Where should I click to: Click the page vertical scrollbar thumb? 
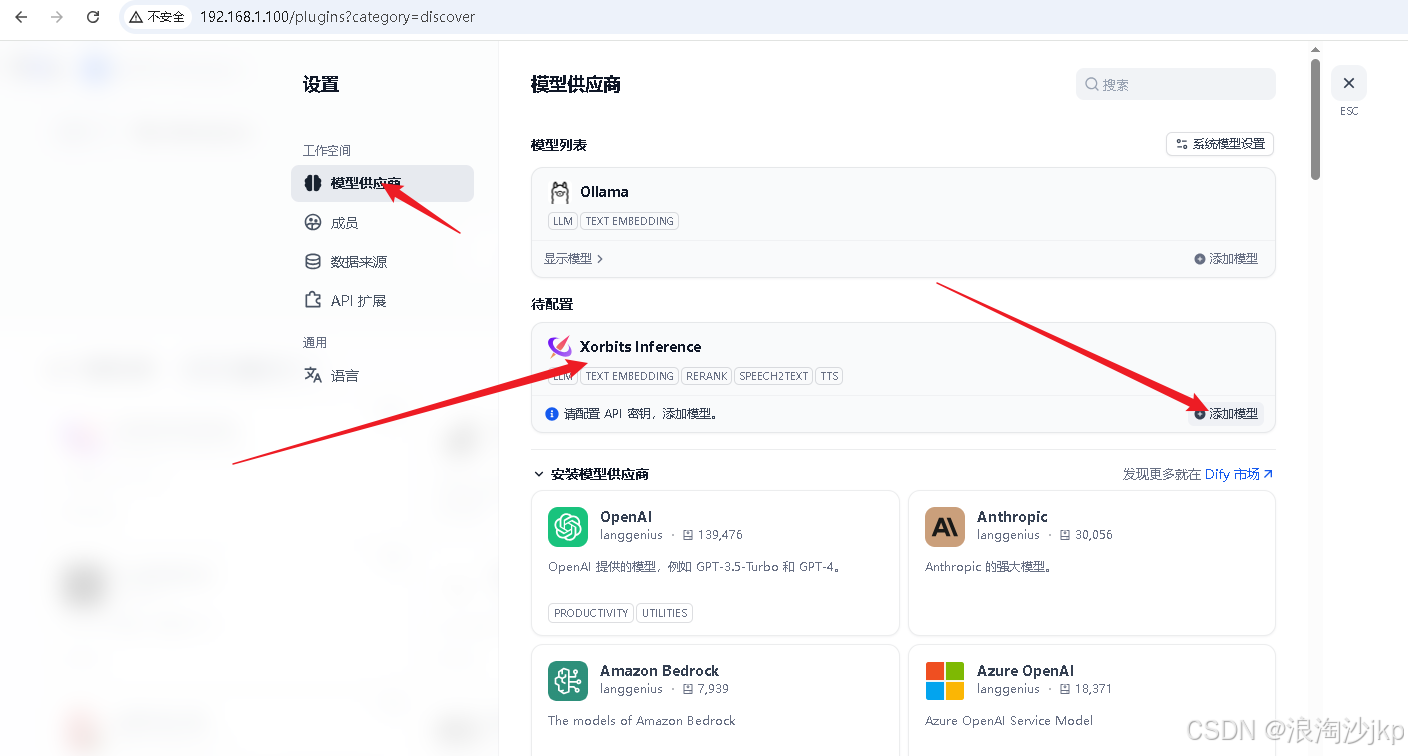click(1316, 120)
